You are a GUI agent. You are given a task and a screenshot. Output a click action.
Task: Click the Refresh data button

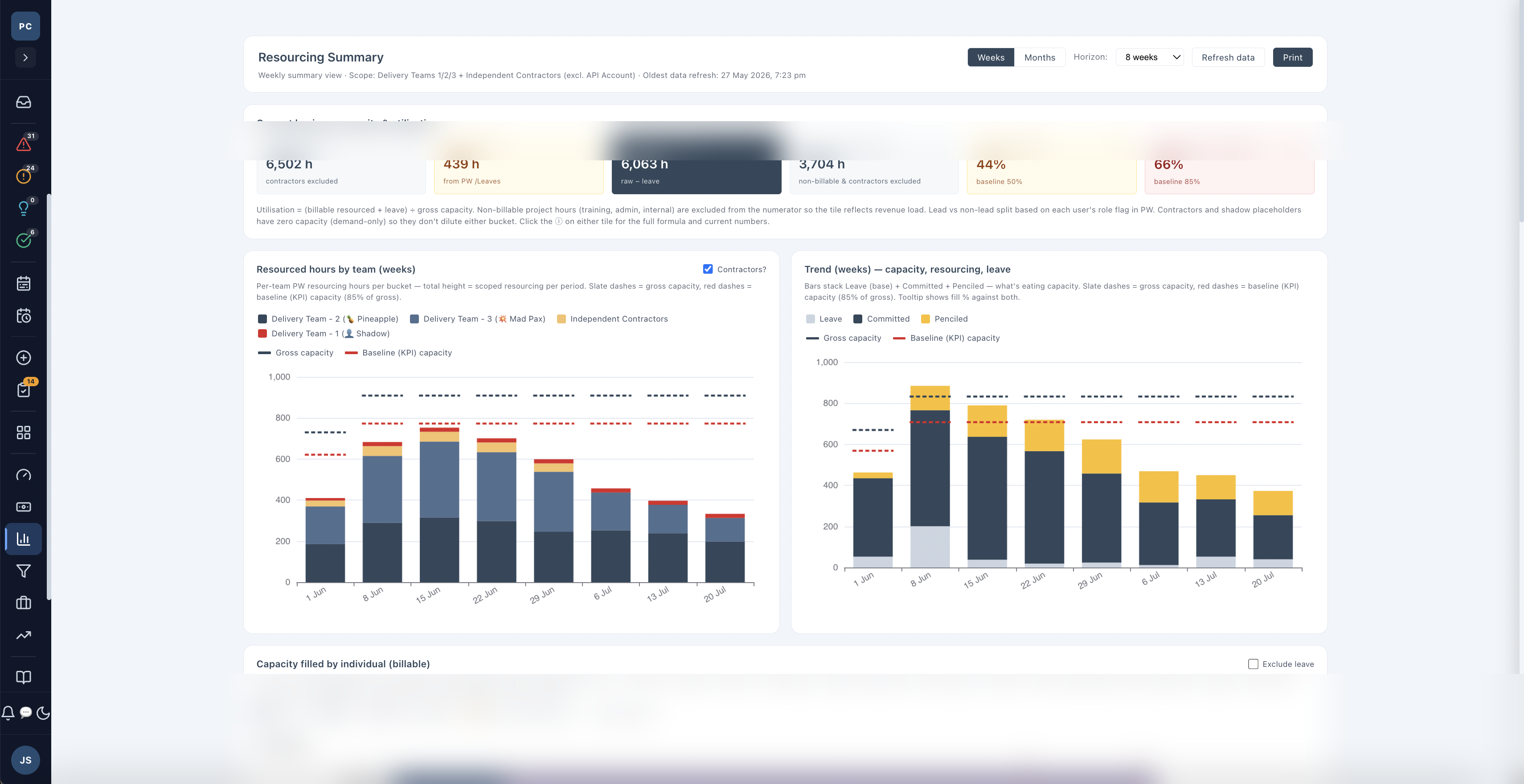(x=1228, y=57)
